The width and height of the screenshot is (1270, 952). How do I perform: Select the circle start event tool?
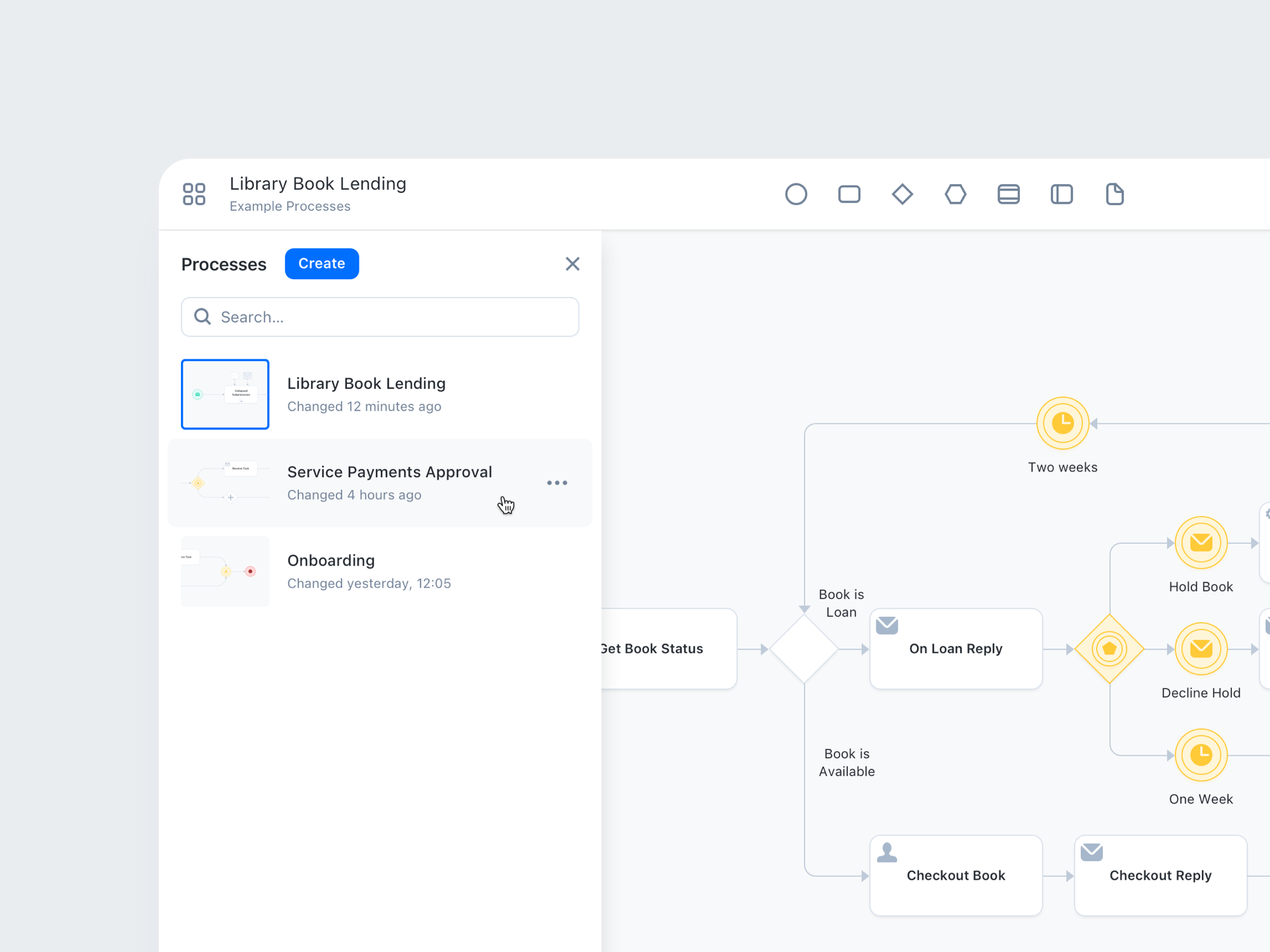coord(796,194)
